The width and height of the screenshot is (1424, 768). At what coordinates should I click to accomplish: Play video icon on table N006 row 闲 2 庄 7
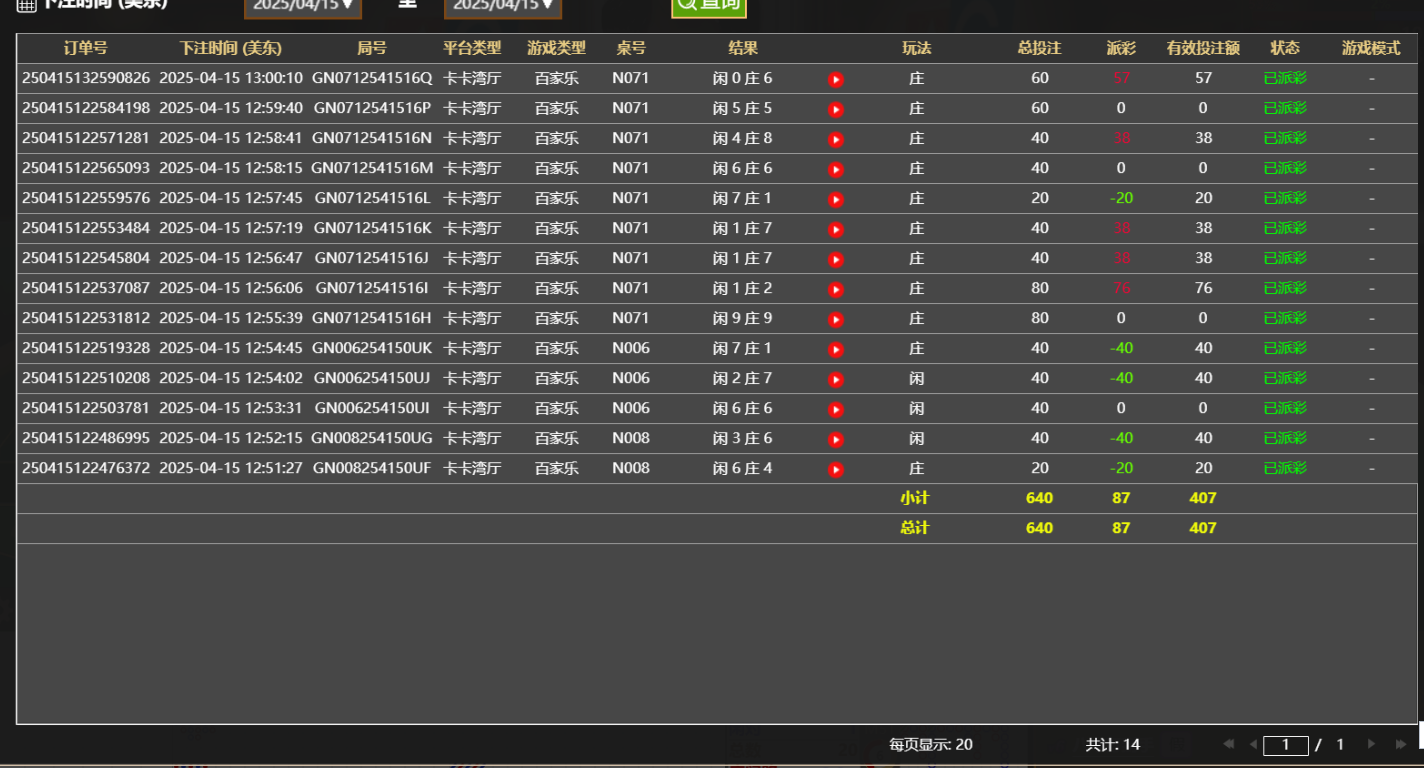click(836, 378)
